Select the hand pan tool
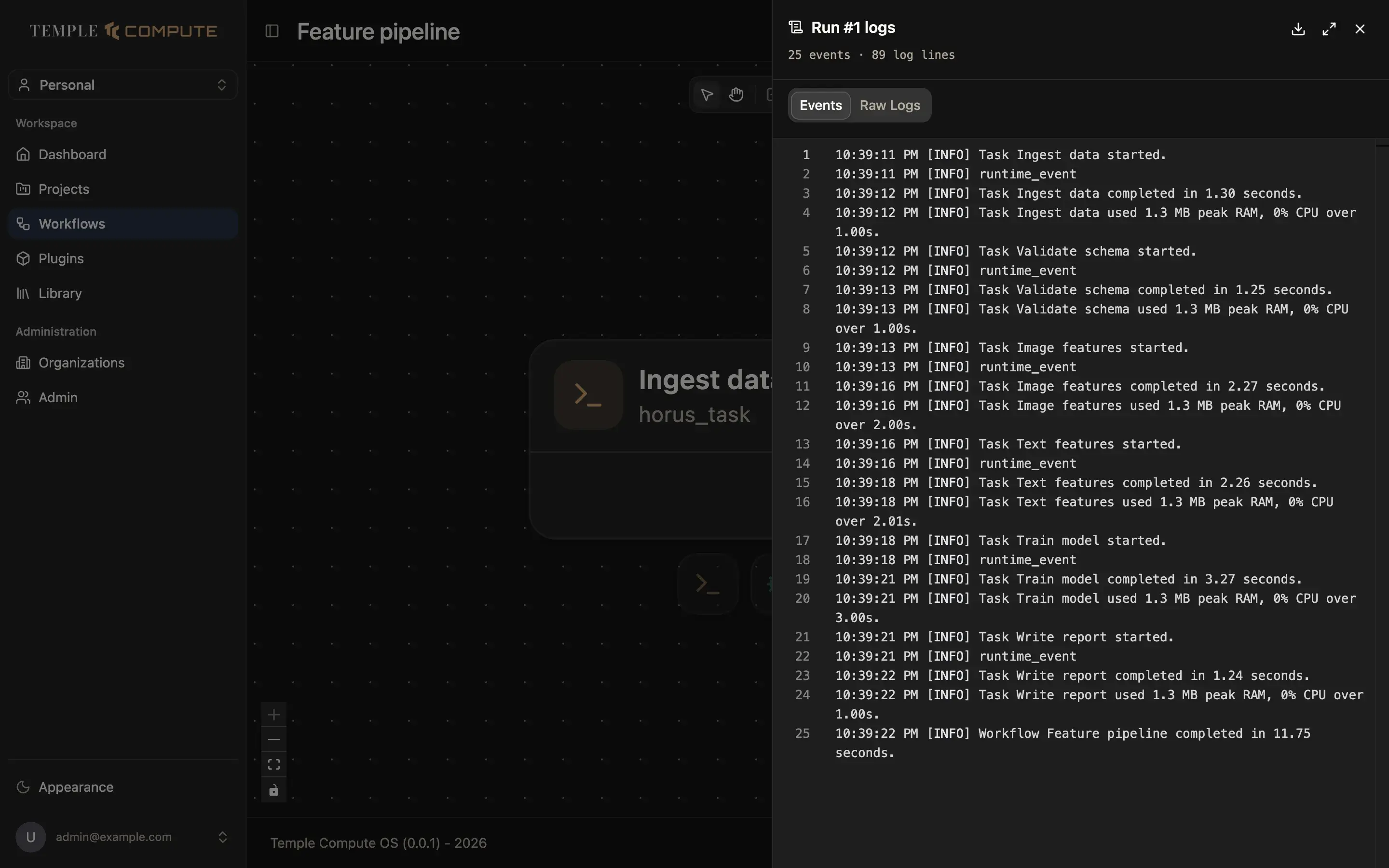 [x=736, y=94]
